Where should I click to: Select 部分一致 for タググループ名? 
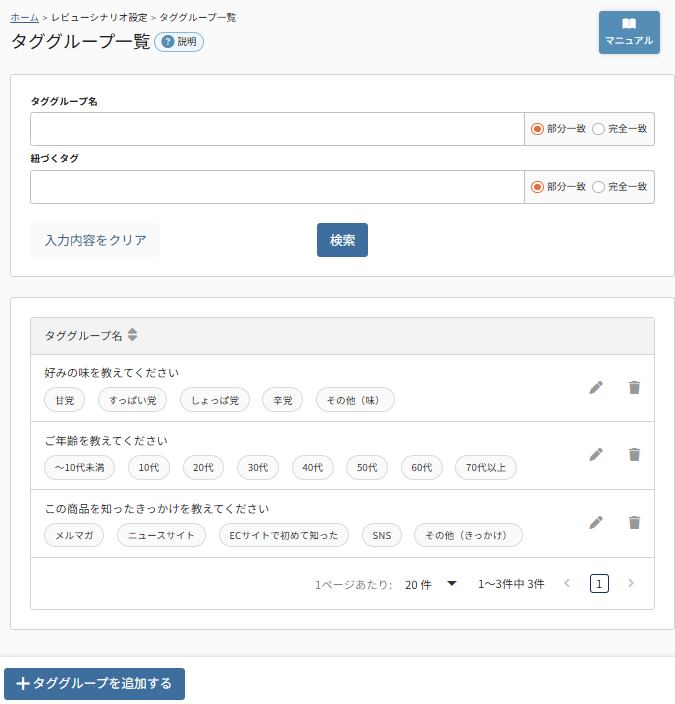537,129
